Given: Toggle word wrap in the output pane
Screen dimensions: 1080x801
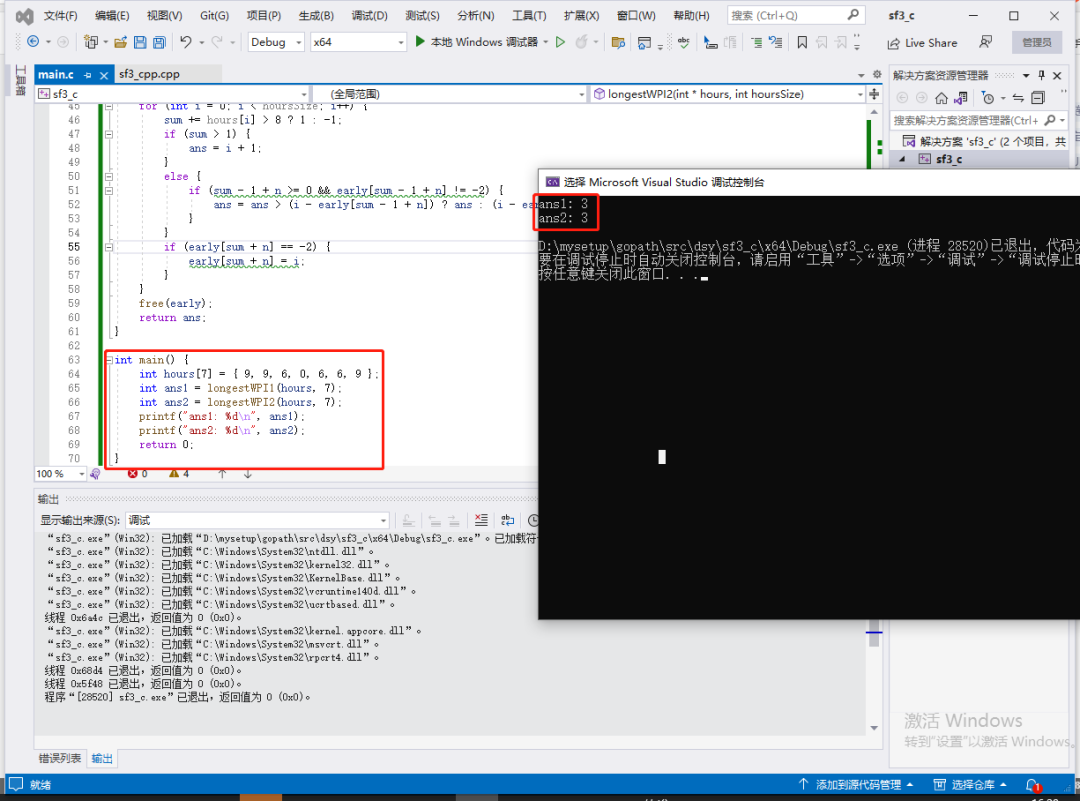Looking at the screenshot, I should [508, 520].
